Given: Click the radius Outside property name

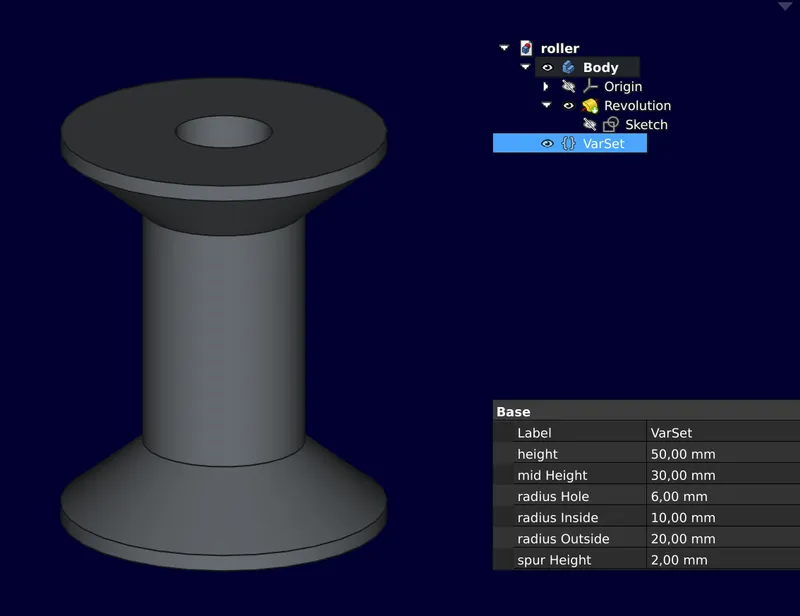Looking at the screenshot, I should (563, 538).
